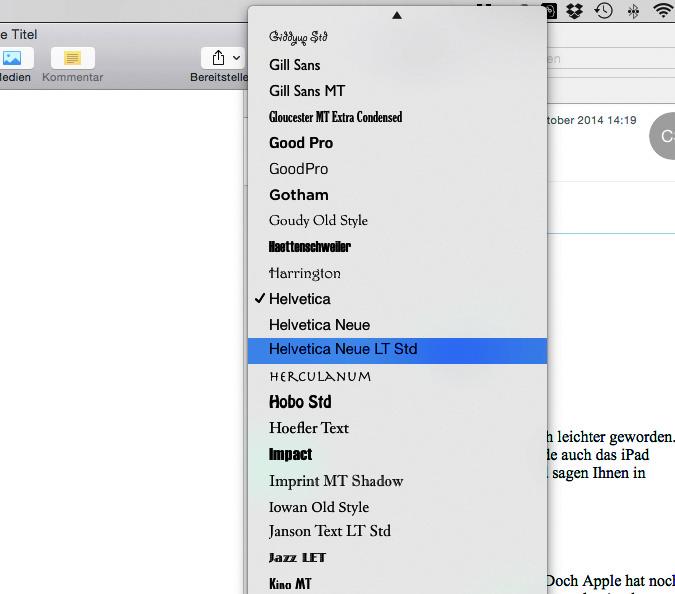
Task: Click the date text 2014 14:19
Action: [x=607, y=120]
